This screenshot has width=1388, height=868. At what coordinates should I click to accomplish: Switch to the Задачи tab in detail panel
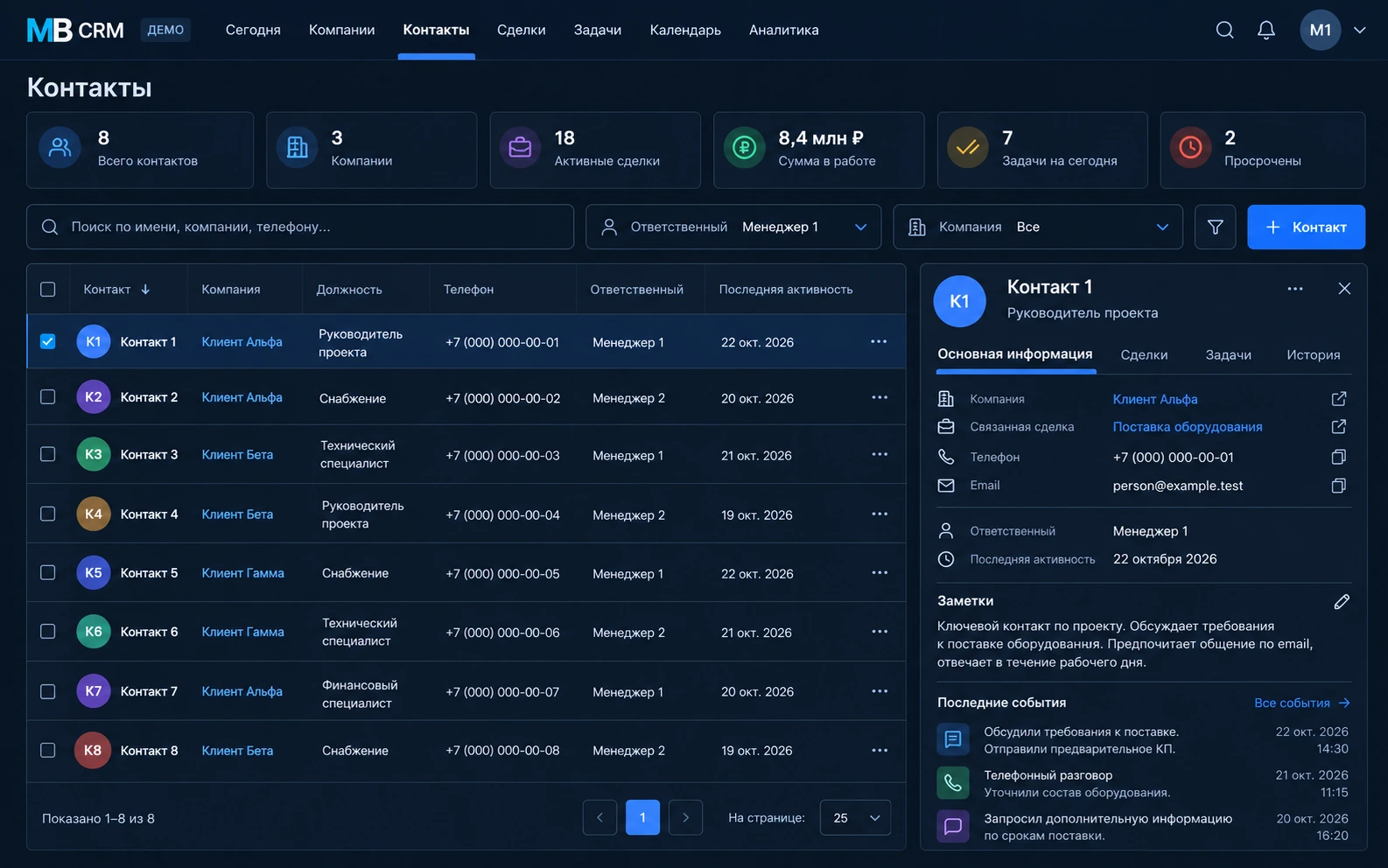(x=1228, y=354)
